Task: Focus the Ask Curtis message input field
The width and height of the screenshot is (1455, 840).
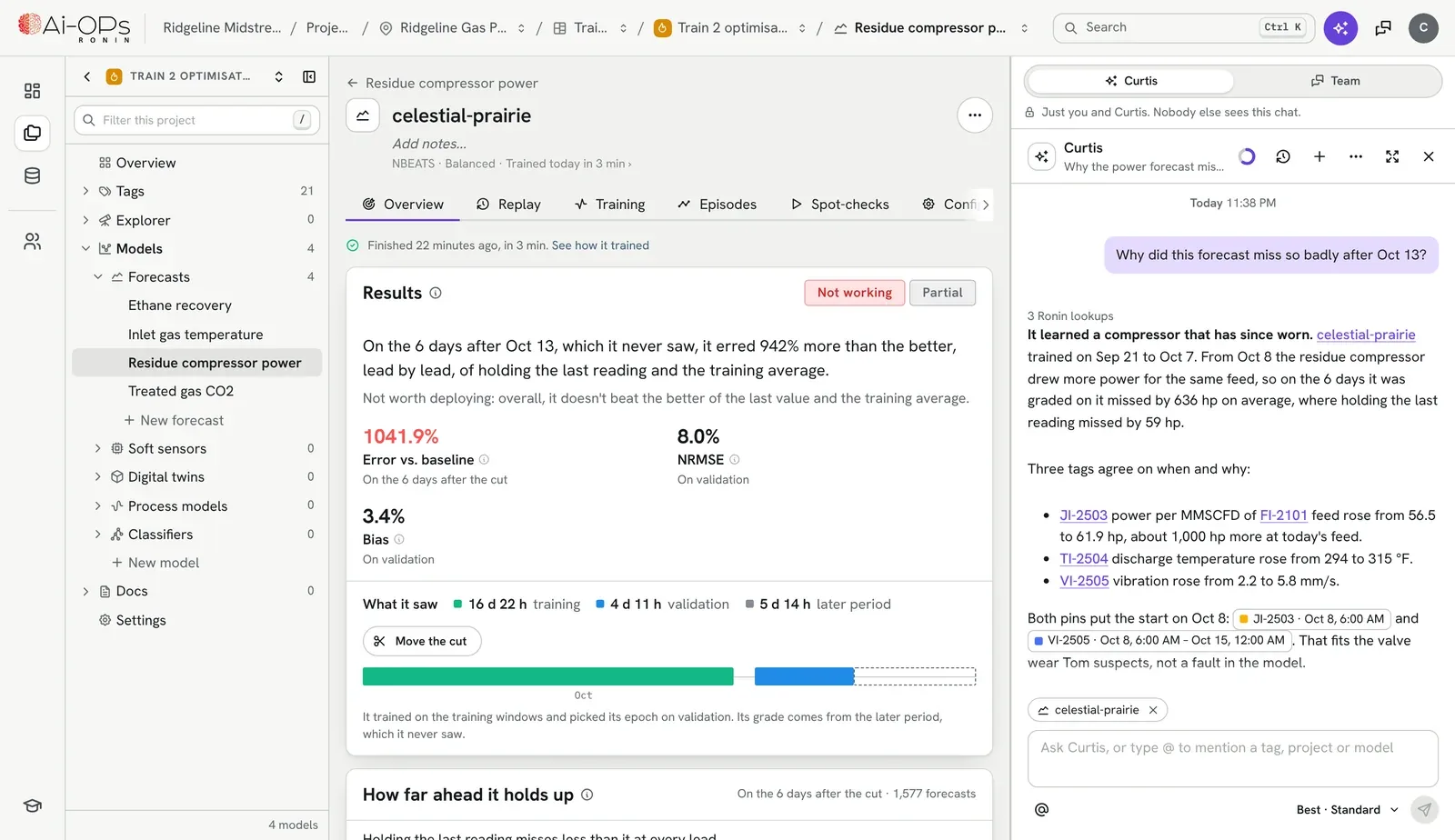Action: pos(1232,758)
